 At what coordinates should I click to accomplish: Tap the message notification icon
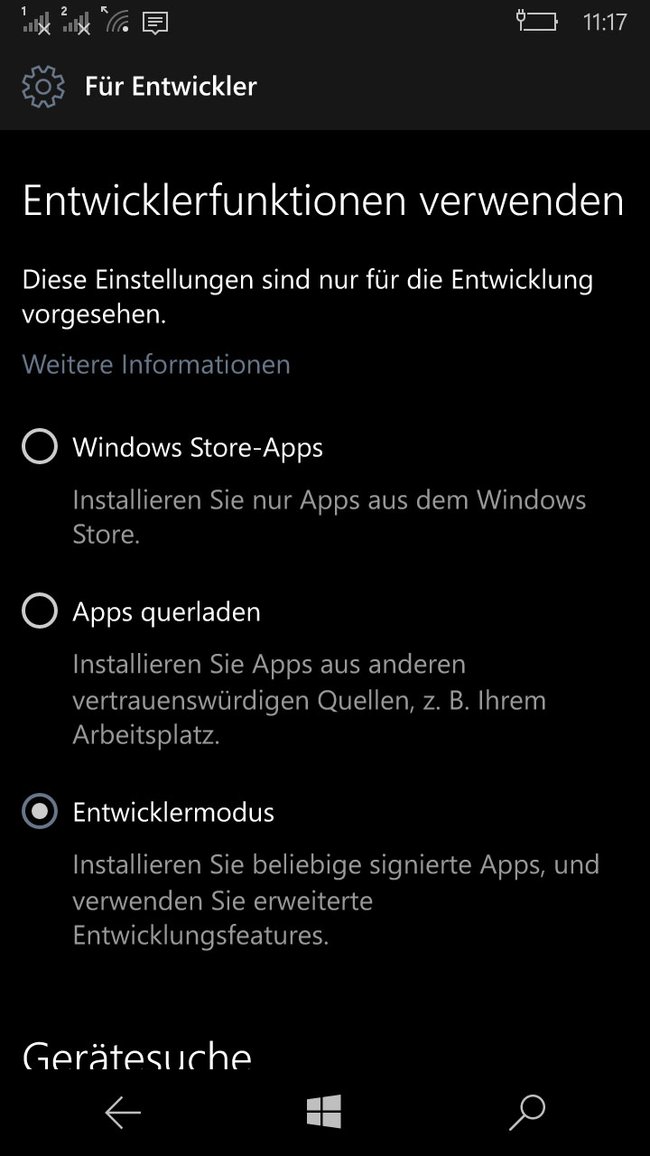click(155, 23)
